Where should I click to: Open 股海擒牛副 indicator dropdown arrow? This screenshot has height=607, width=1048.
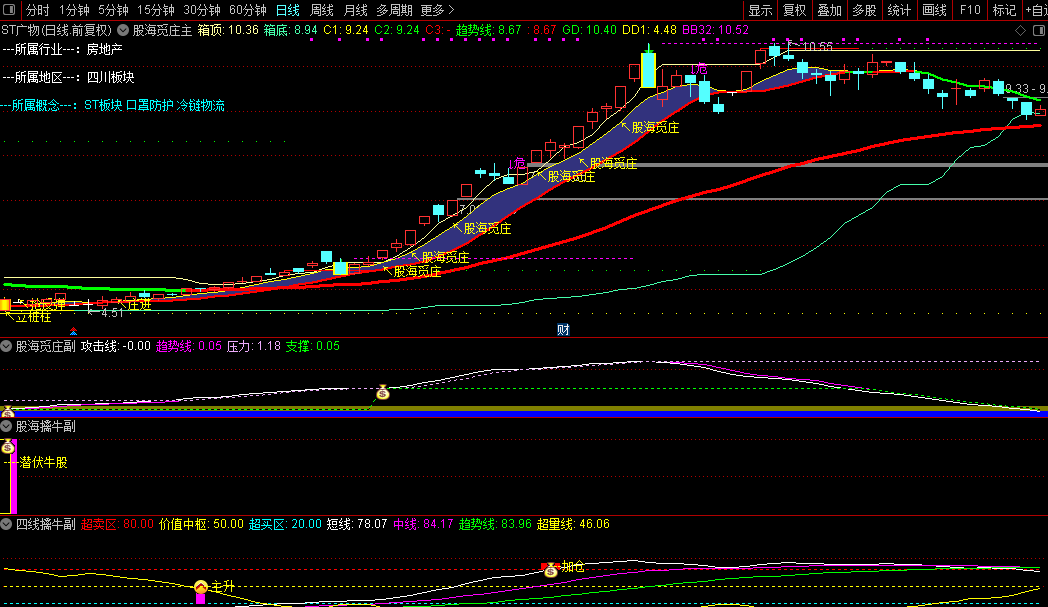coord(6,426)
